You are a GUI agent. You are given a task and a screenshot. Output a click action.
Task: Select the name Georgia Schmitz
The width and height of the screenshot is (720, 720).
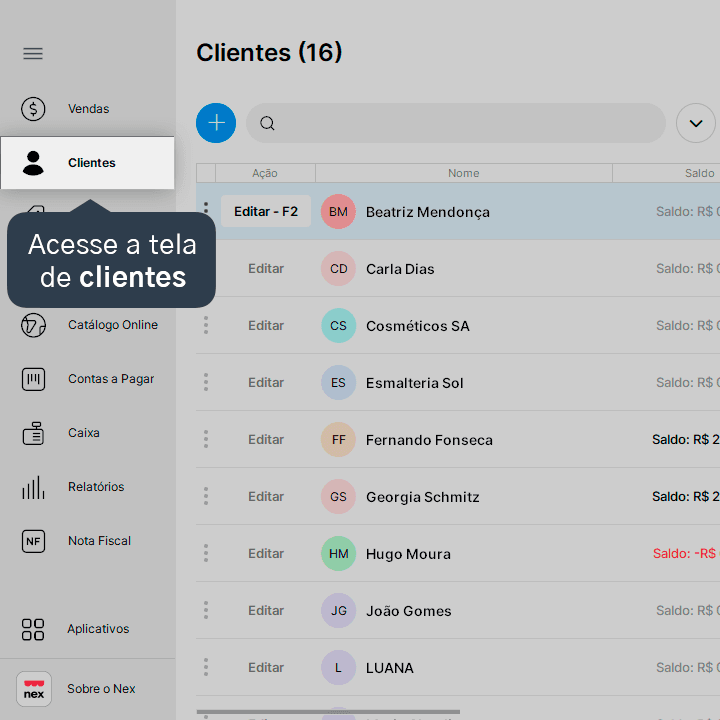[422, 497]
